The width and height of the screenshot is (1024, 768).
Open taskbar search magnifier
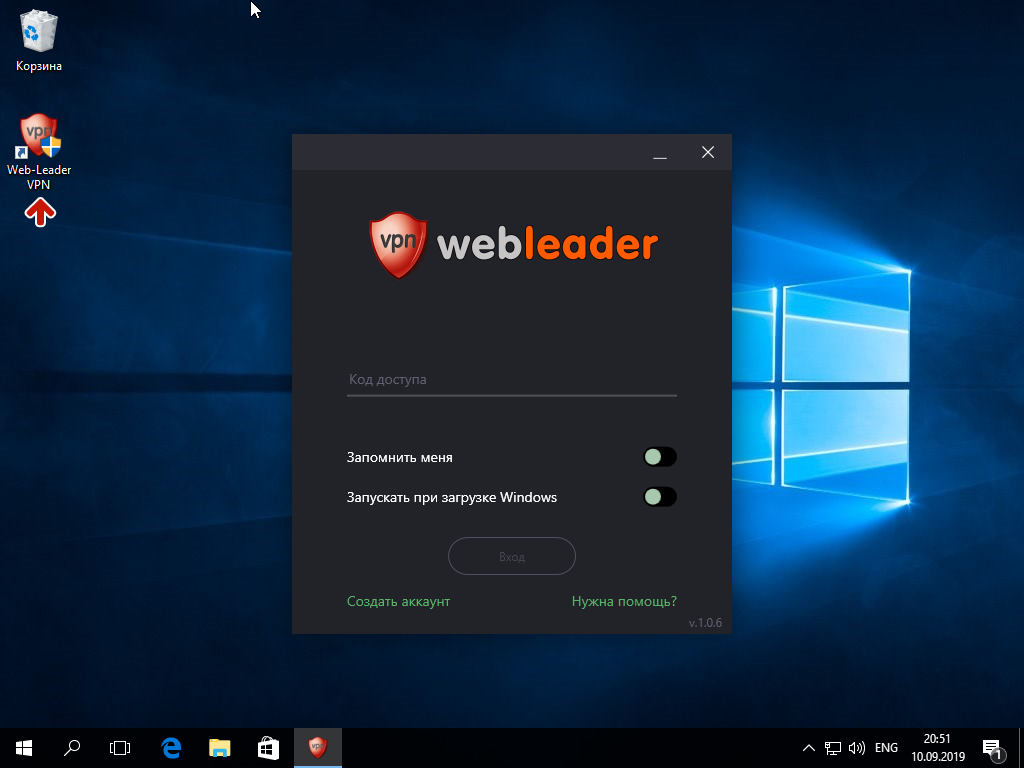(x=72, y=748)
